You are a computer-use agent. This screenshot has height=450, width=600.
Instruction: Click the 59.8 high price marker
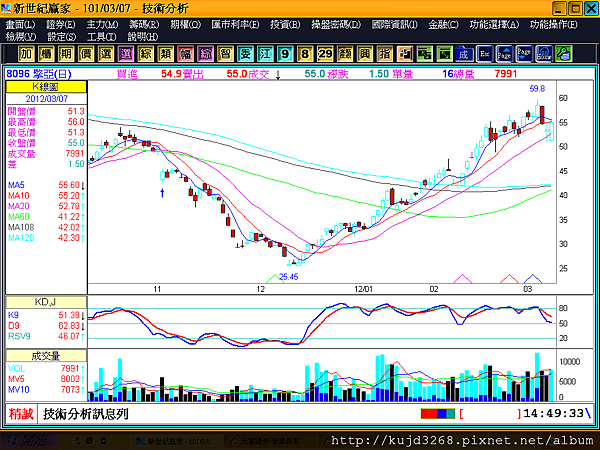(537, 89)
